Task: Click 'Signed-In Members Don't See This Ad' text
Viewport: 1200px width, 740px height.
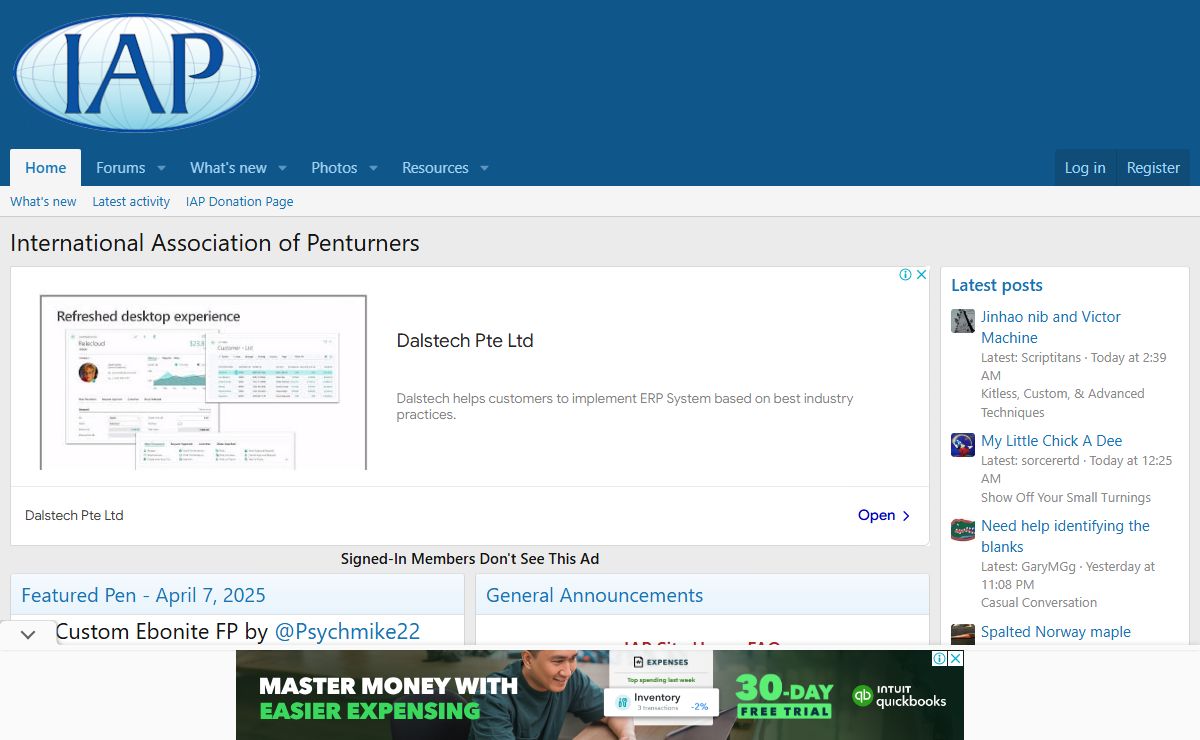Action: pos(470,559)
